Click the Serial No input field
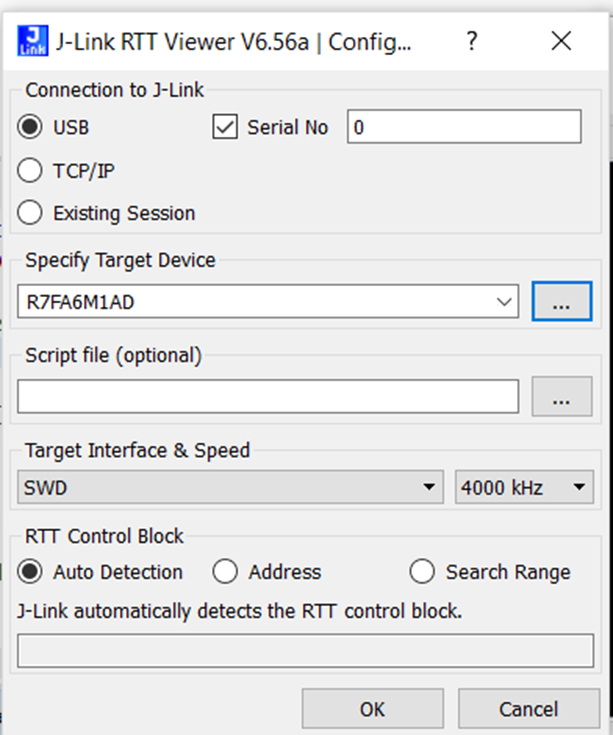Viewport: 613px width, 735px height. 464,127
